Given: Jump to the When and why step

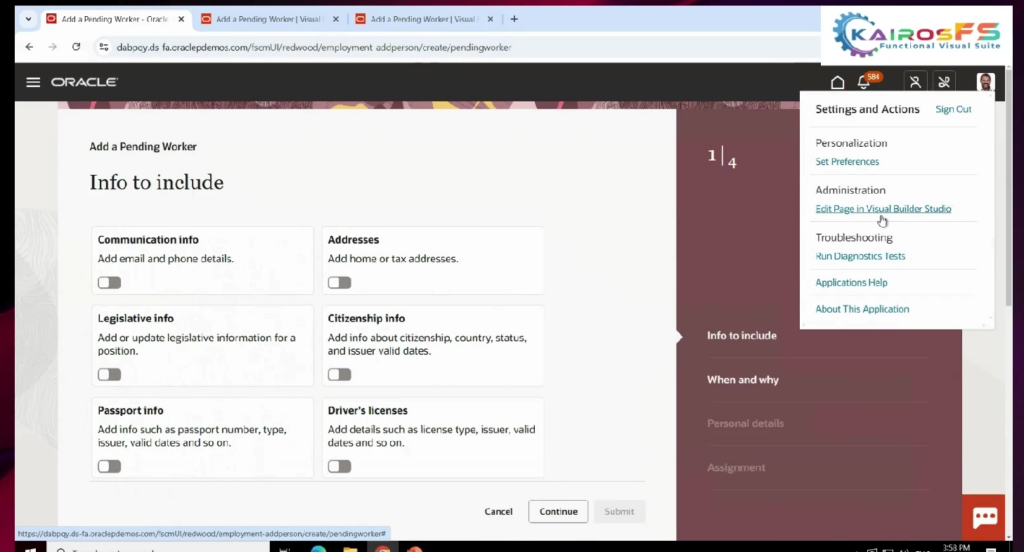Looking at the screenshot, I should coord(742,380).
